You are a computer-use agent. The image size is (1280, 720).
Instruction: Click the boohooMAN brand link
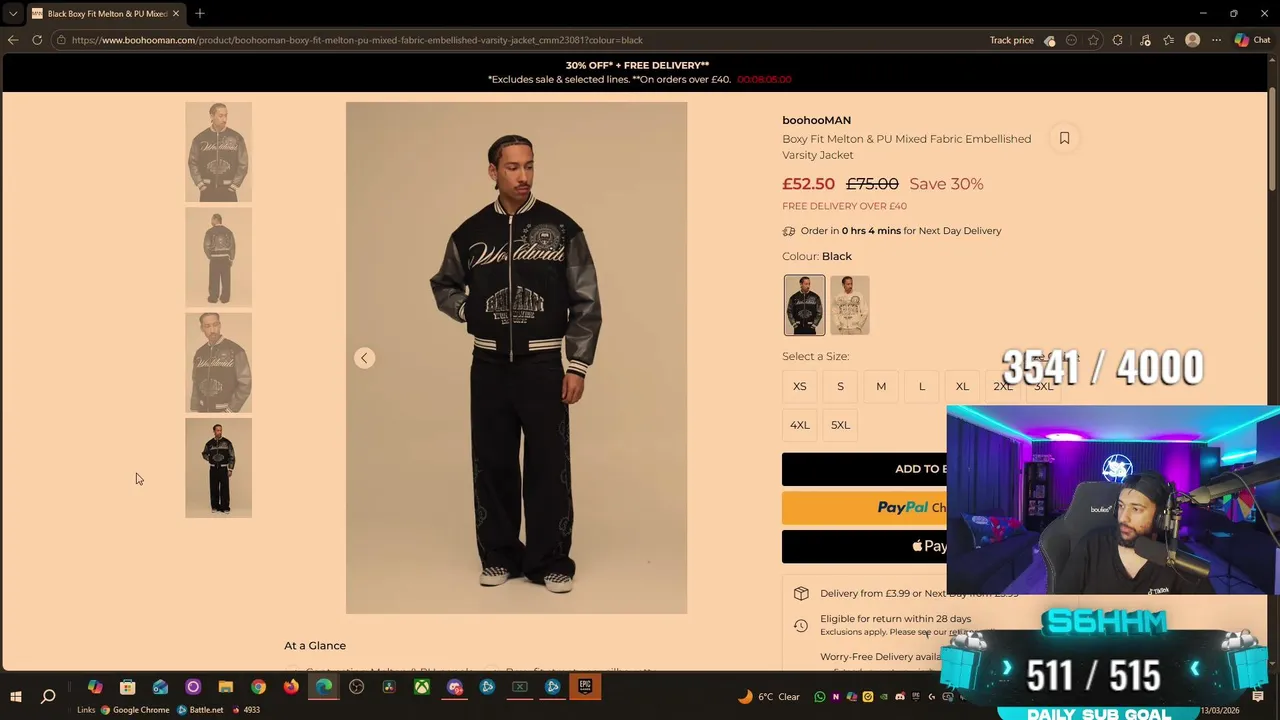click(816, 120)
